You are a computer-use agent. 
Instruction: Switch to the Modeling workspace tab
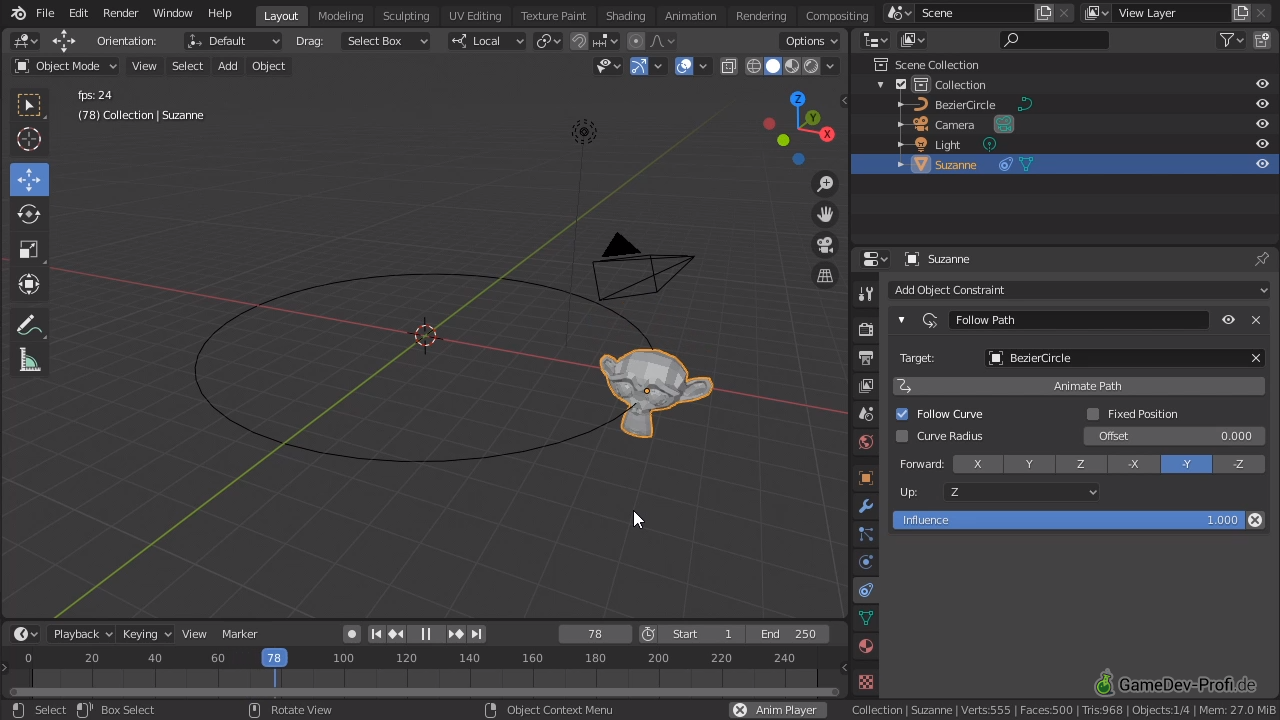coord(340,15)
